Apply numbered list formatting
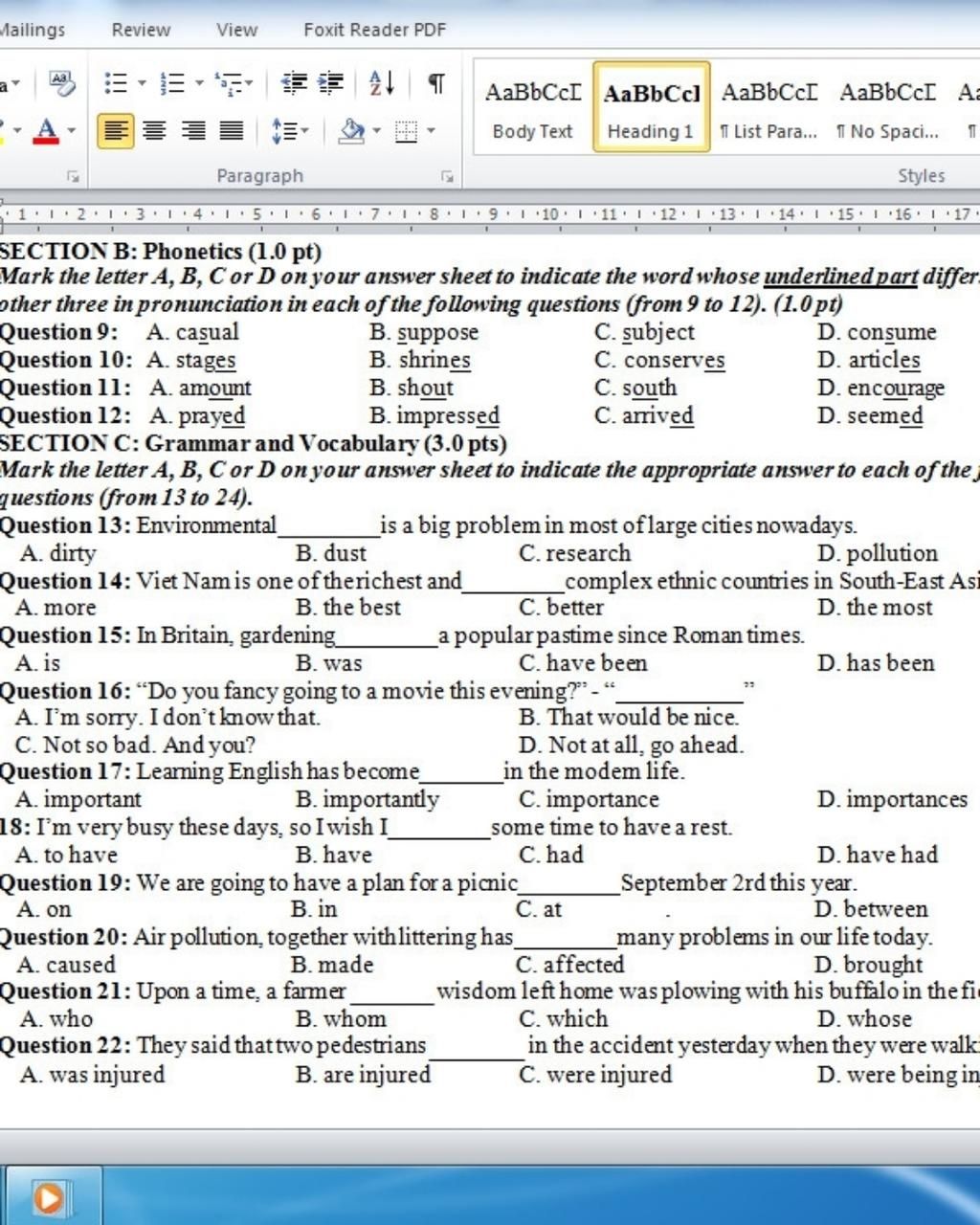Screen dimensions: 980x1225 pyautogui.click(x=172, y=84)
